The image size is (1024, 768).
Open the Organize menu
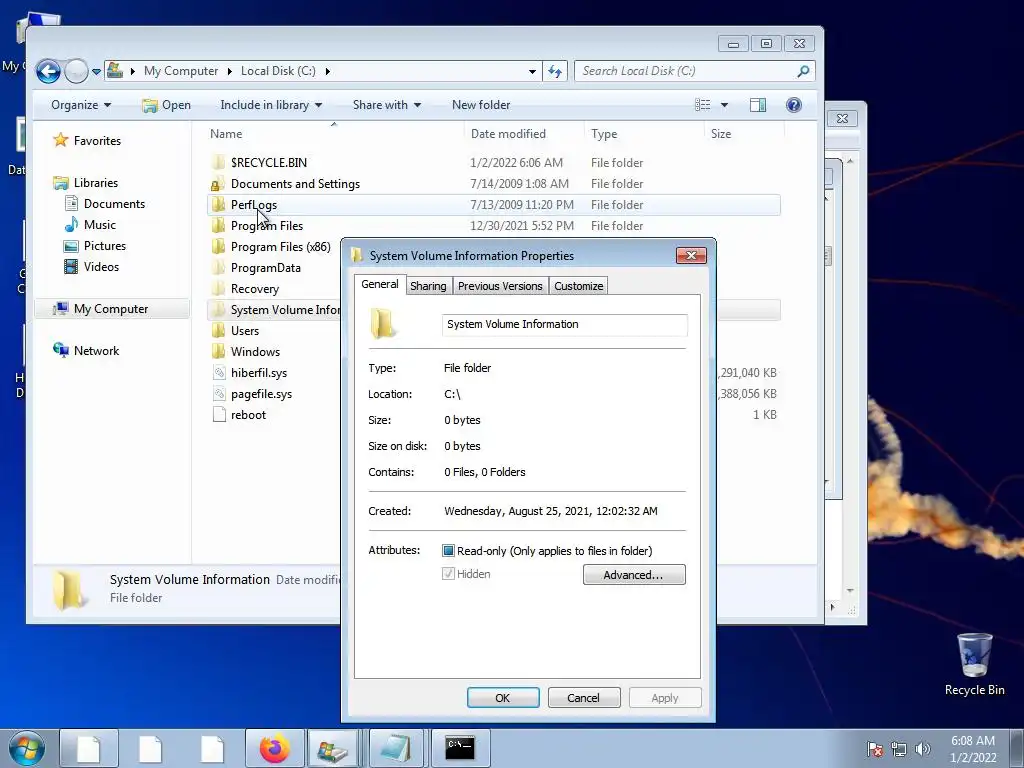[x=81, y=105]
